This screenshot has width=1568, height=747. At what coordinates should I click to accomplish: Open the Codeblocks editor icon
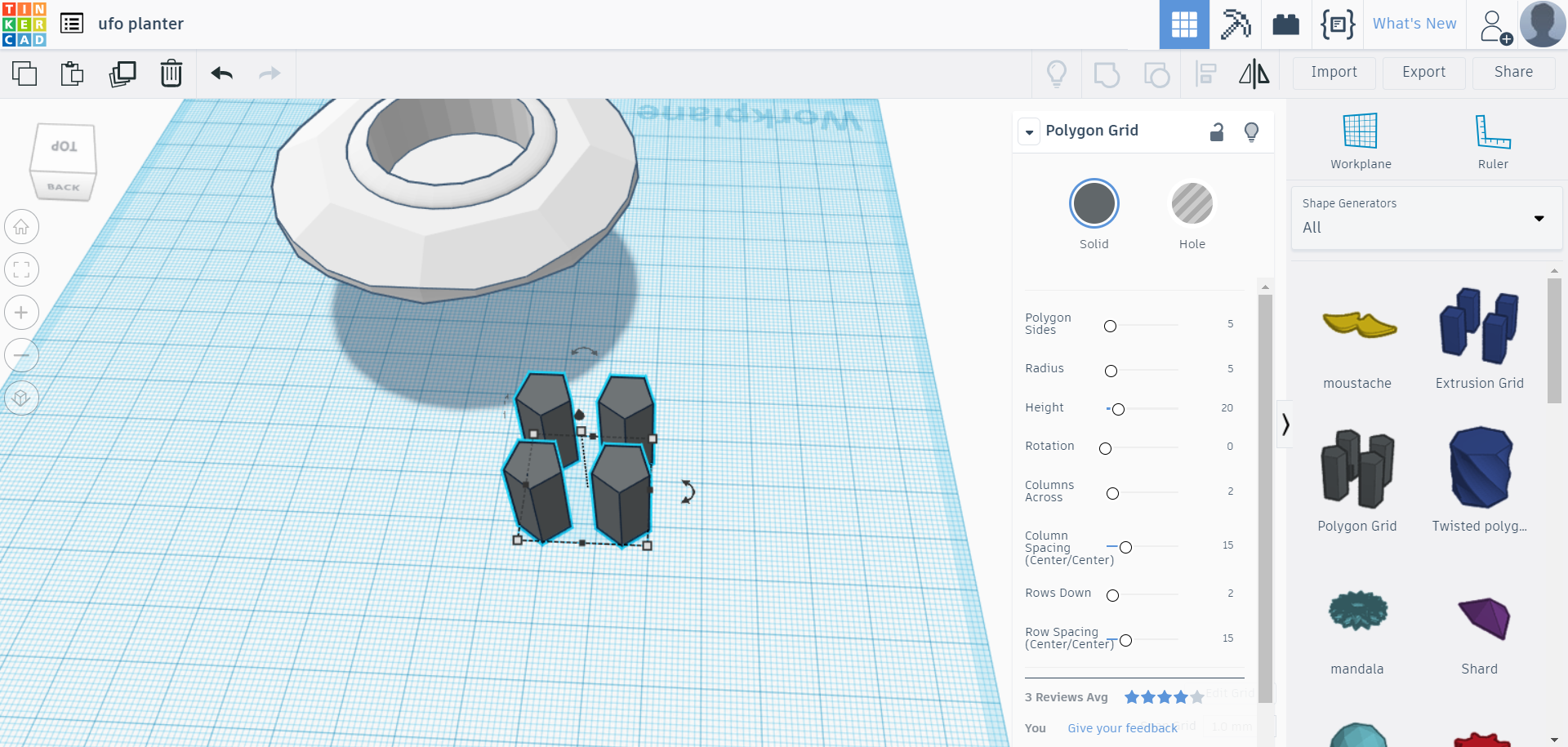[x=1338, y=24]
